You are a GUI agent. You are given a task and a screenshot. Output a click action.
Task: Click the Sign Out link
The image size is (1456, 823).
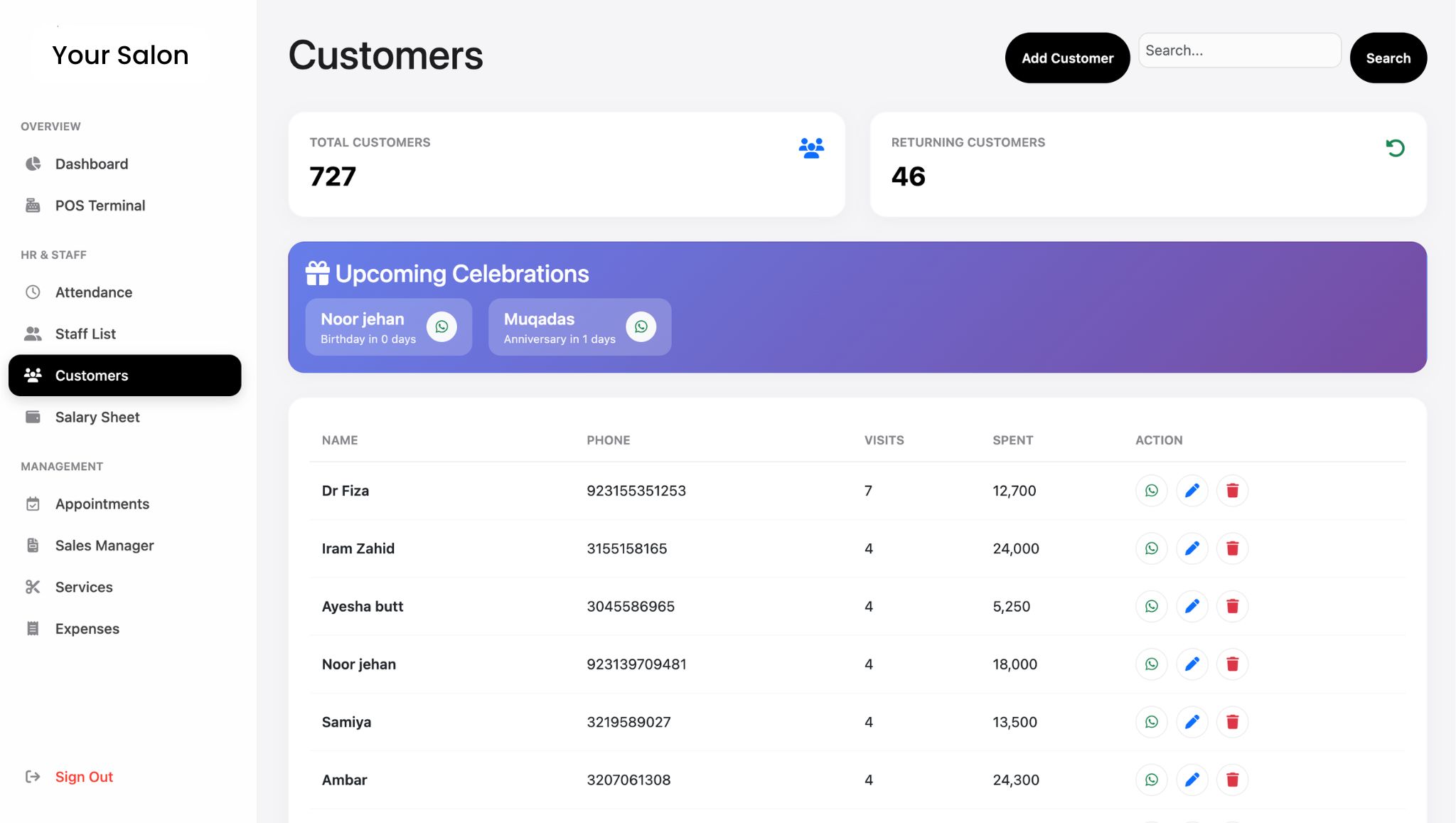[84, 776]
